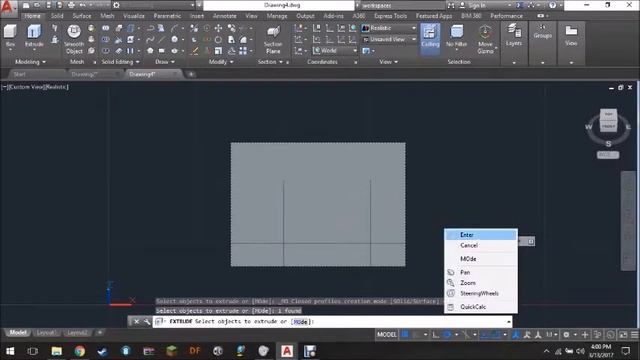Select MOde in the context menu

pos(481,259)
